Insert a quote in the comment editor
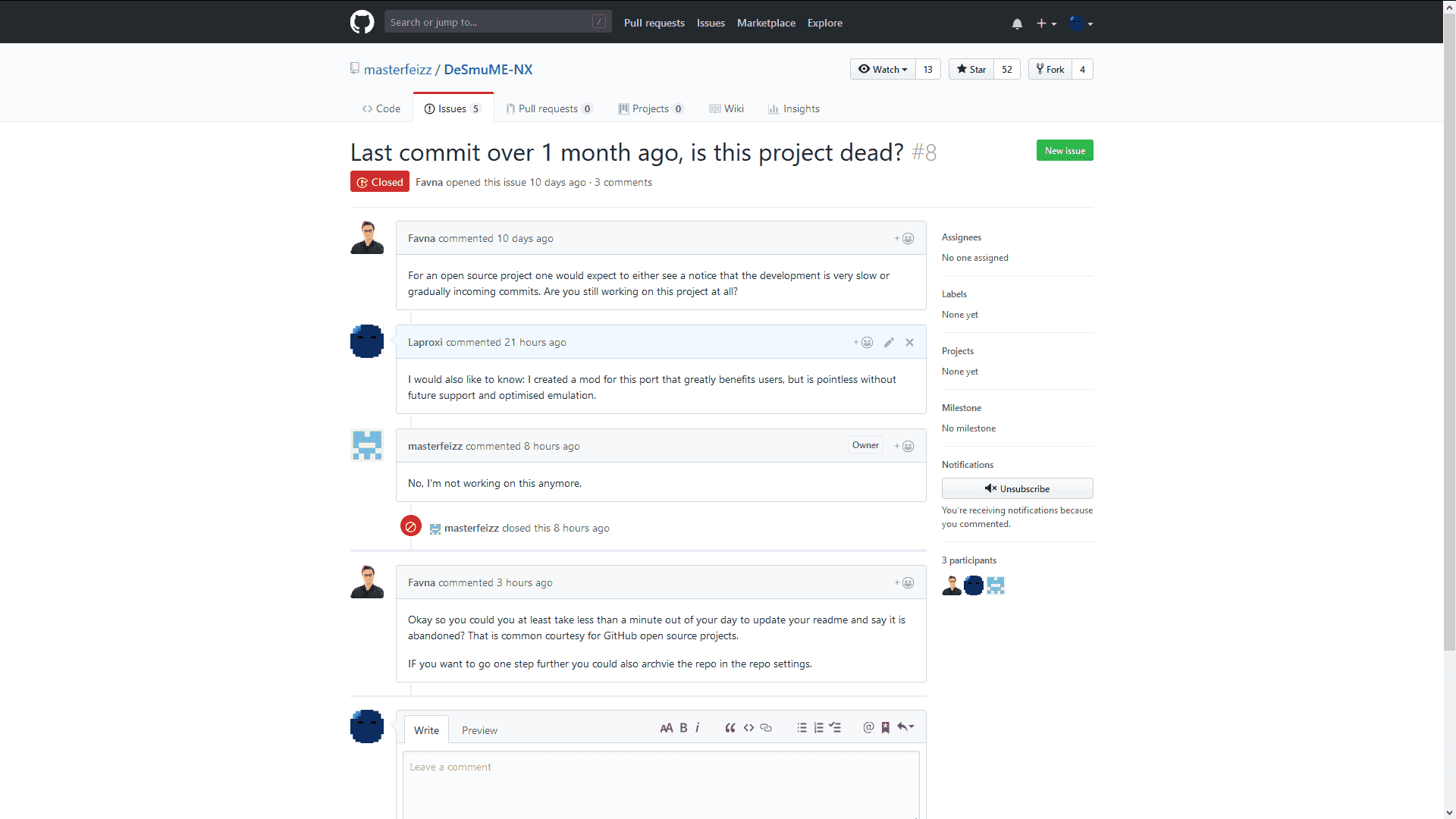The width and height of the screenshot is (1456, 819). point(730,728)
